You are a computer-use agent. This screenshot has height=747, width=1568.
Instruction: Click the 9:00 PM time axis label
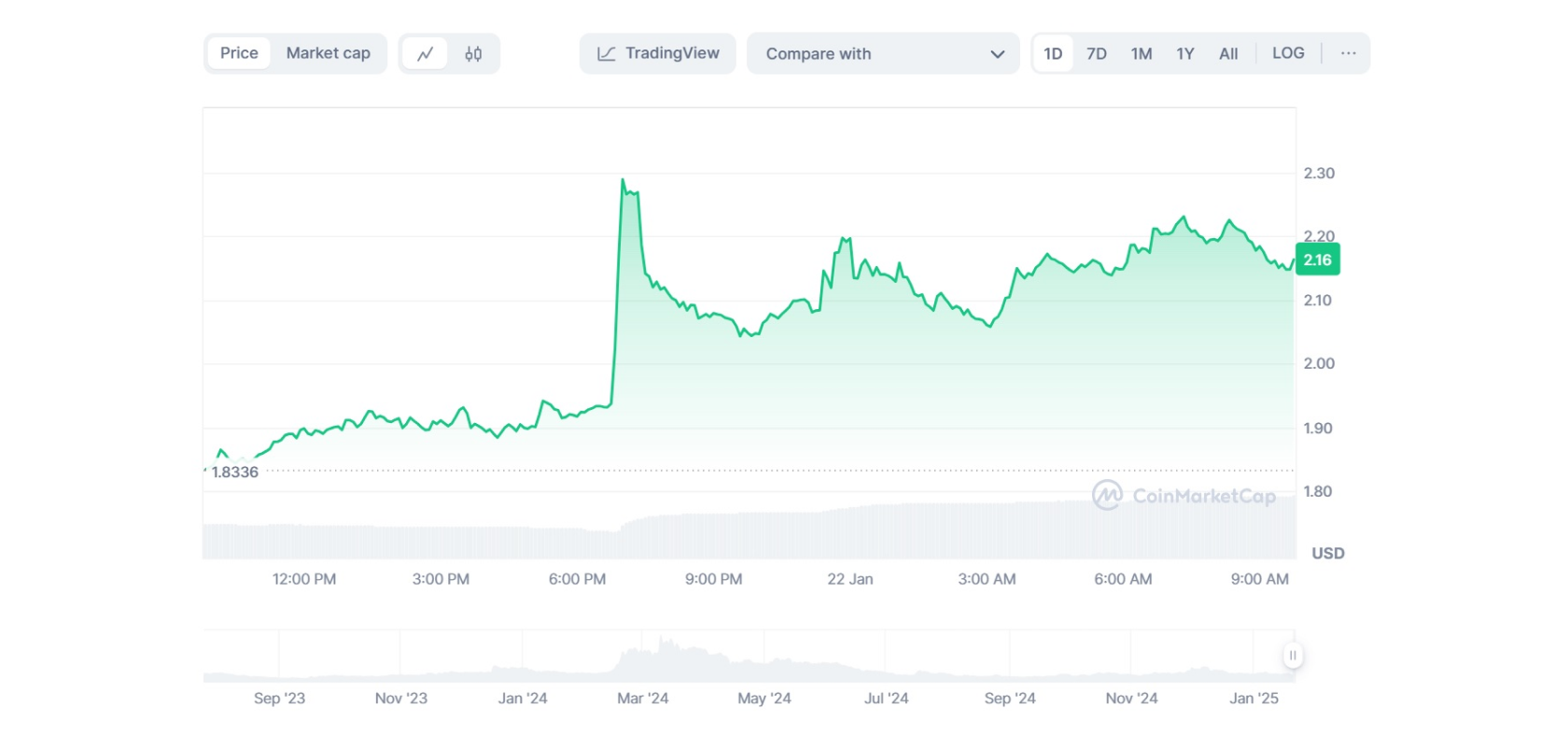coord(714,579)
